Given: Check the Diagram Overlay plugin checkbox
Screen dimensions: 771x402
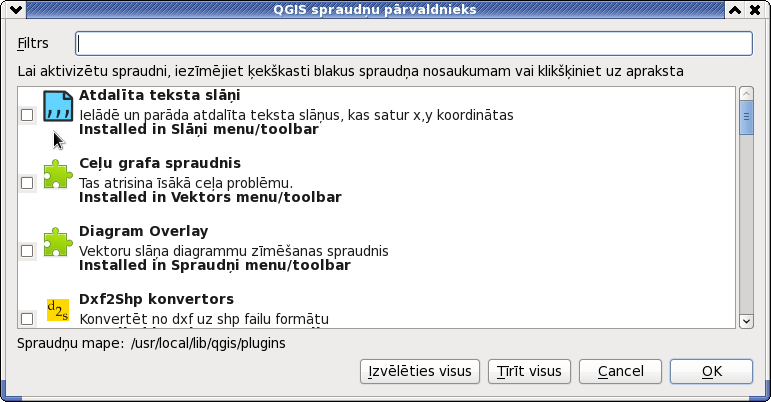Looking at the screenshot, I should pos(27,251).
